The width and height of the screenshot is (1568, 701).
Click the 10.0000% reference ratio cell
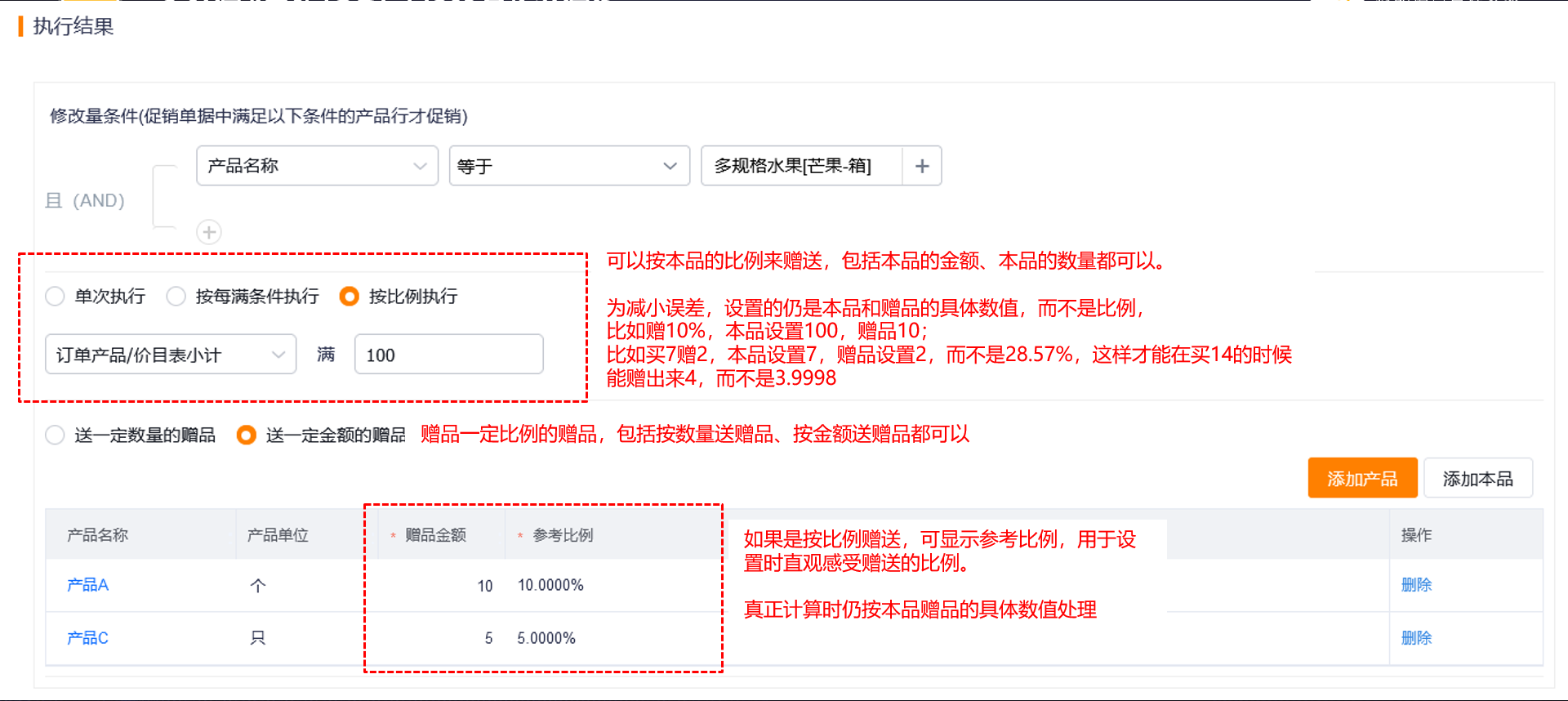click(550, 585)
